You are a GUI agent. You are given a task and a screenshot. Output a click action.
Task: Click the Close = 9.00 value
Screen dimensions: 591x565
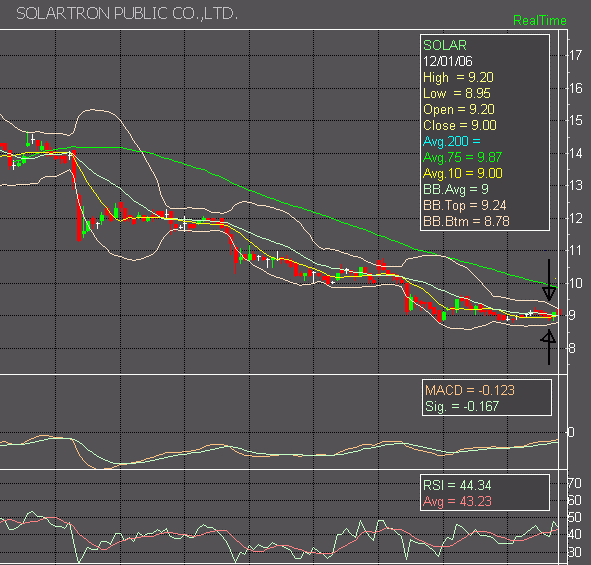click(459, 126)
